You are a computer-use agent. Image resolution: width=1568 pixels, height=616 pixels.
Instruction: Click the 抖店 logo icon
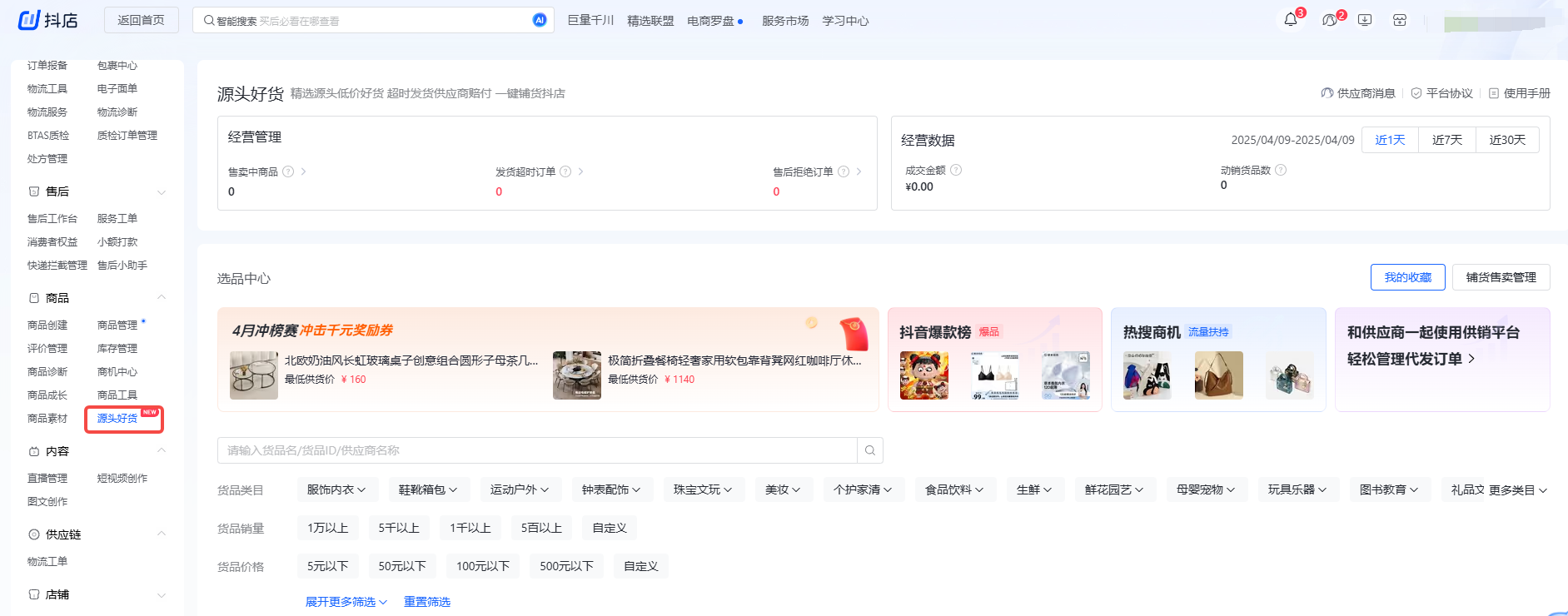[x=29, y=19]
